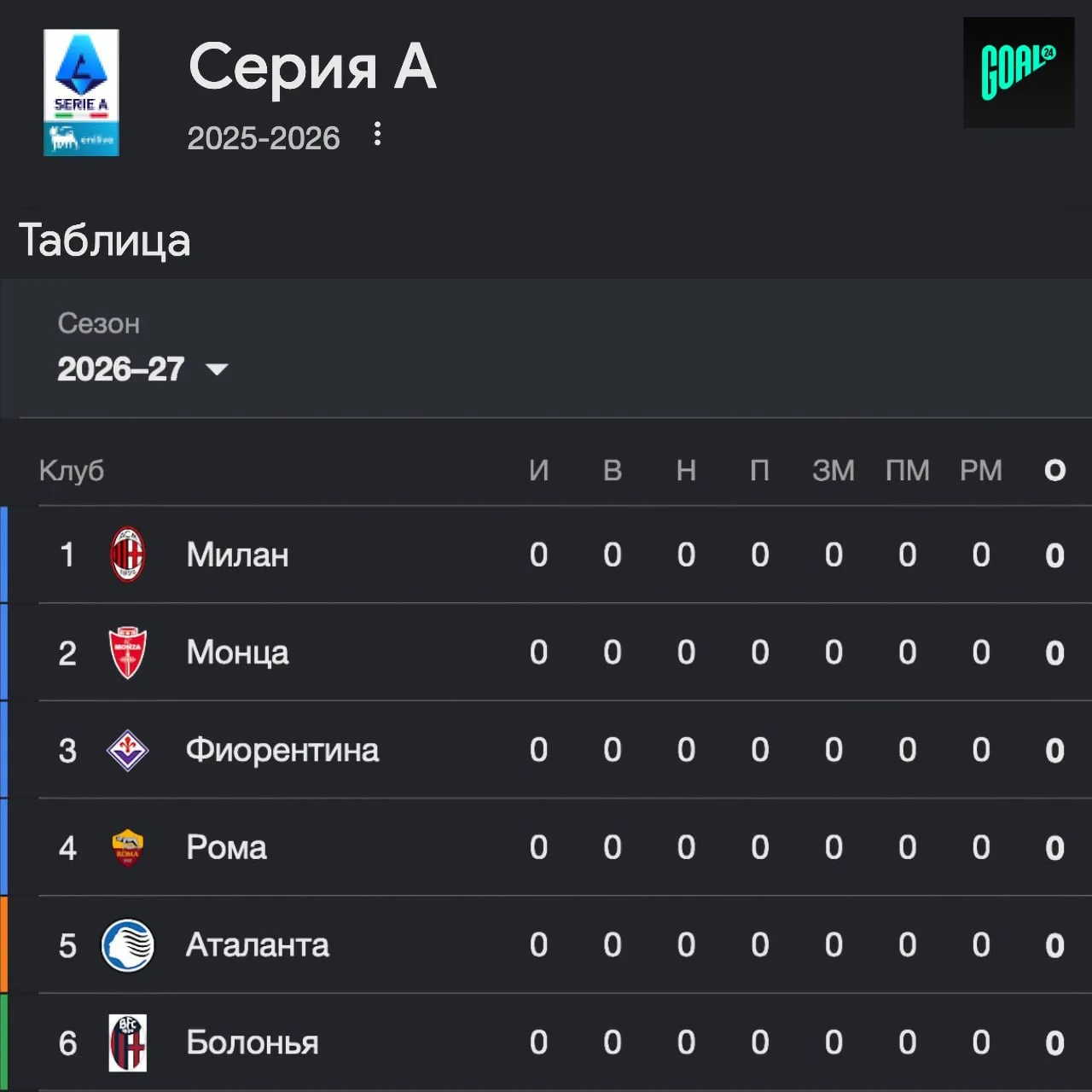Click the Клуб column header
Screen dimensions: 1092x1092
click(x=72, y=470)
